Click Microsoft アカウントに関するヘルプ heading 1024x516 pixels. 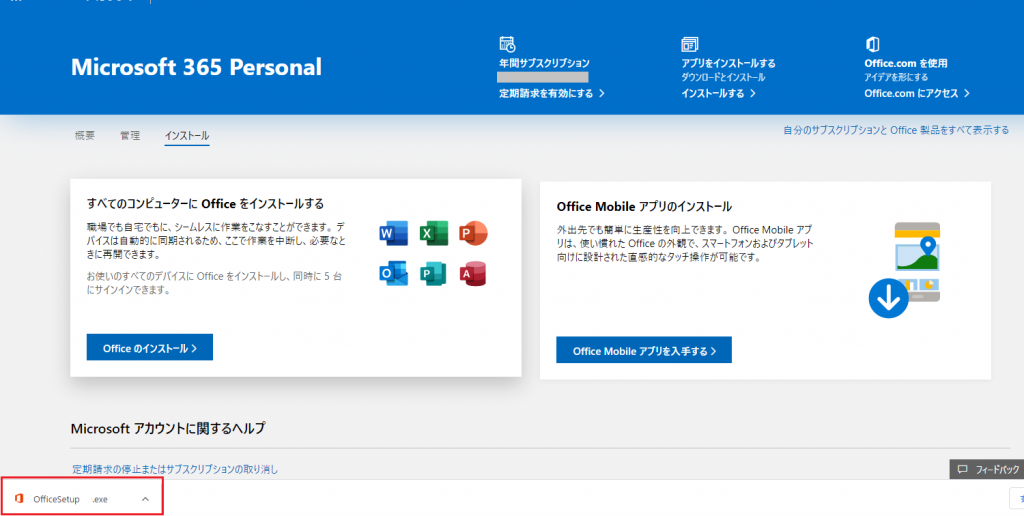point(168,428)
